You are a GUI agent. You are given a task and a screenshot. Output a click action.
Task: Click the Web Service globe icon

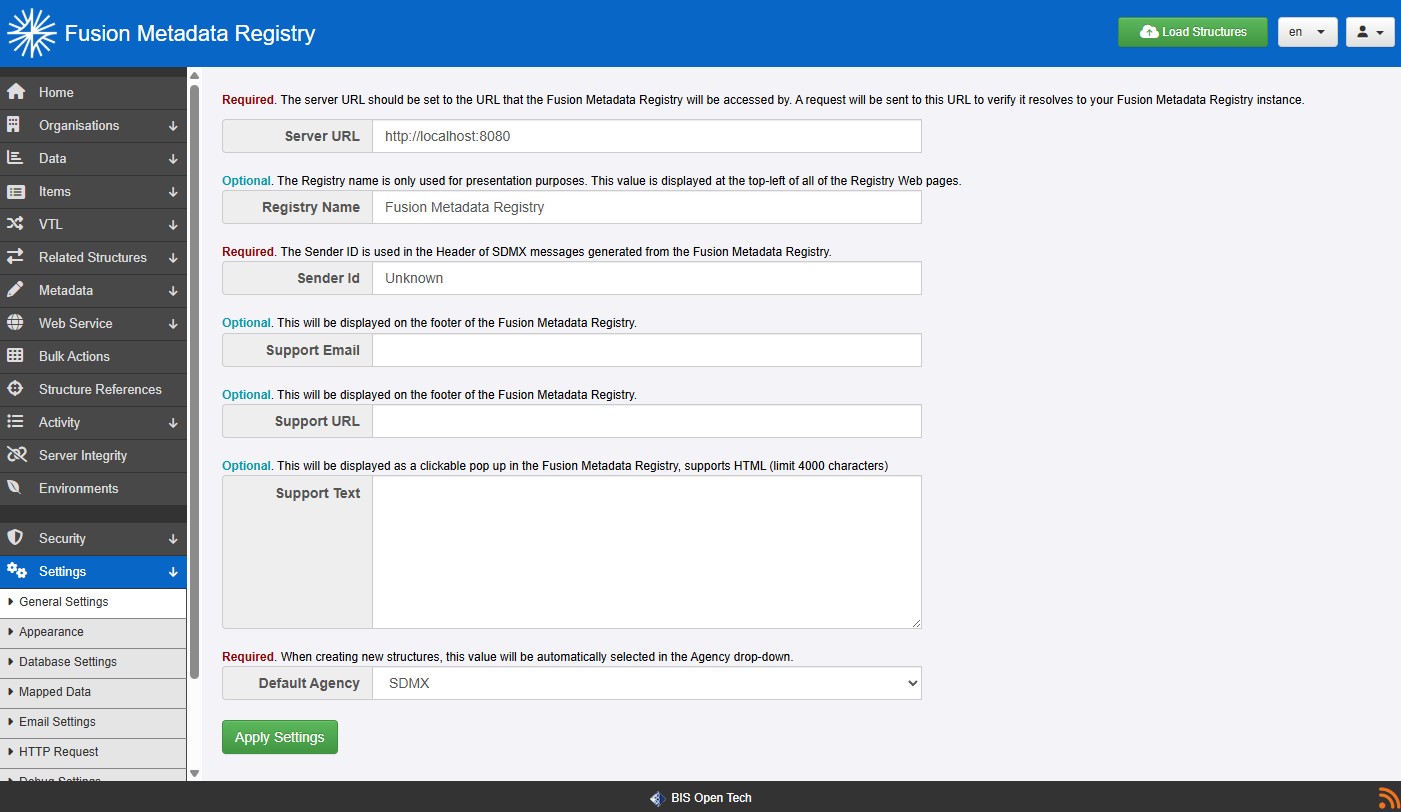16,323
